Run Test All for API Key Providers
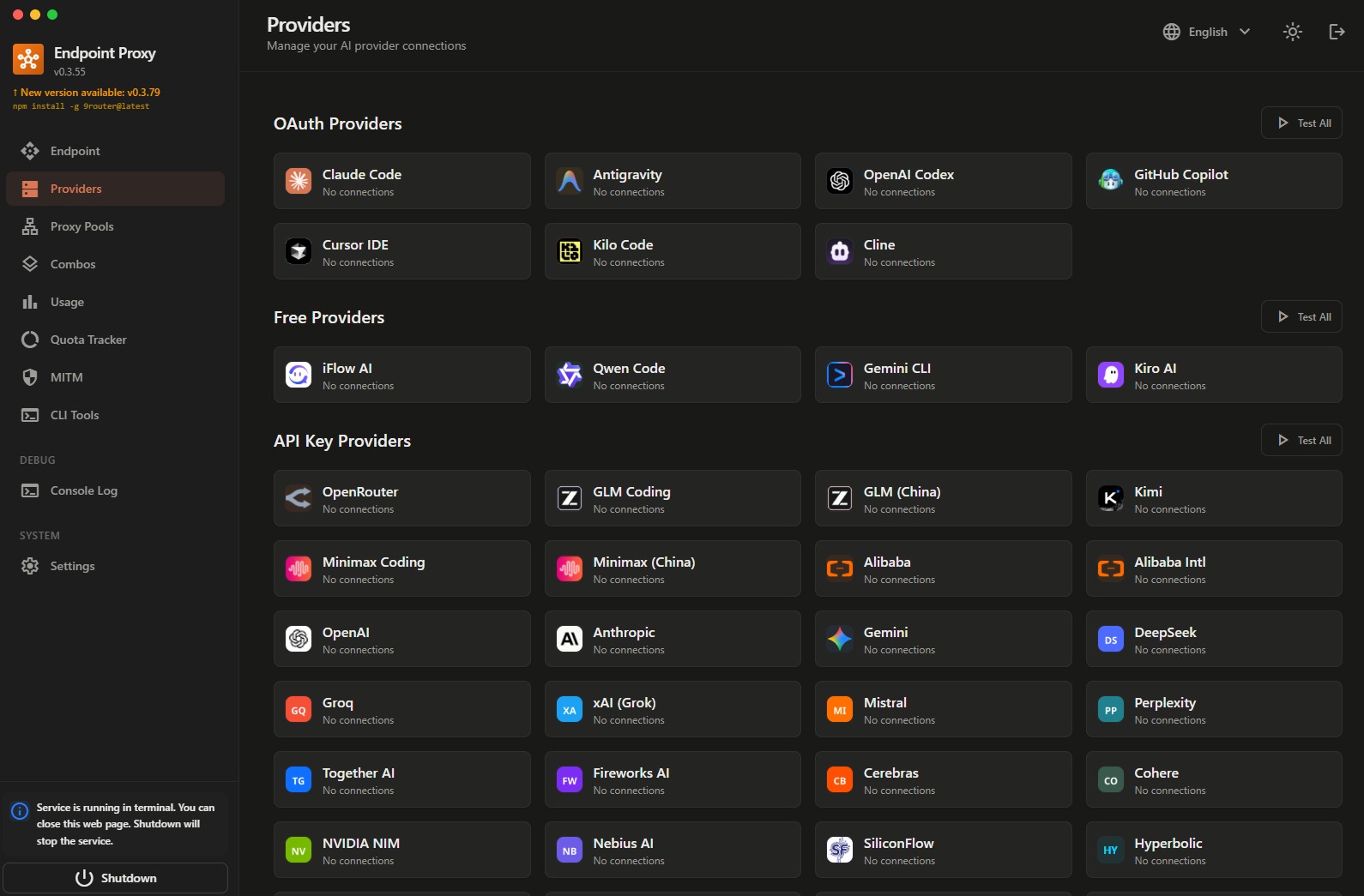The image size is (1364, 896). pyautogui.click(x=1301, y=440)
